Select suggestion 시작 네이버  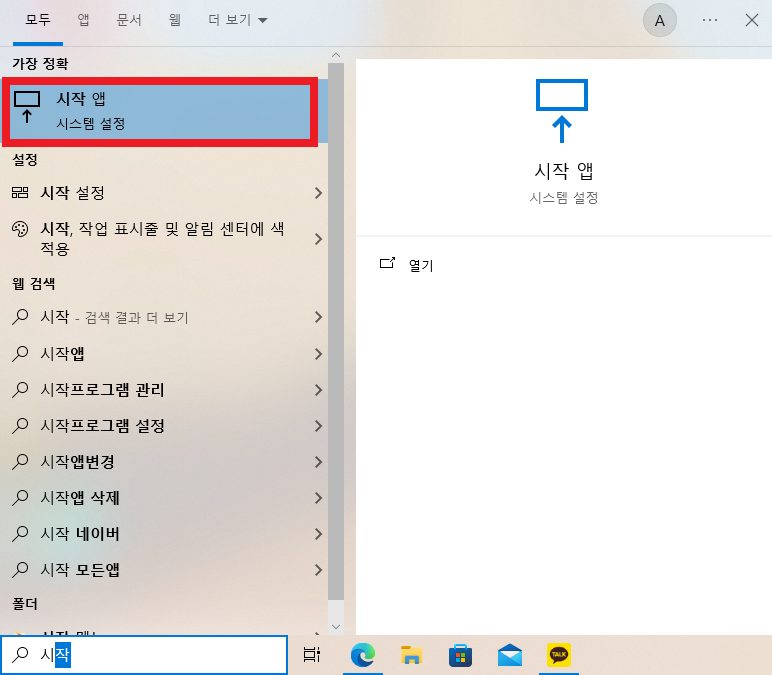164,533
